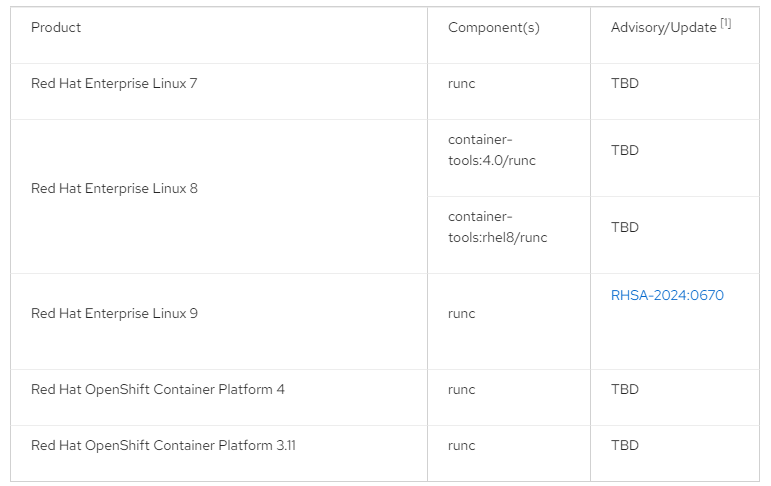Click runc component for OpenShift Platform 3.11
This screenshot has width=771, height=486.
click(461, 446)
